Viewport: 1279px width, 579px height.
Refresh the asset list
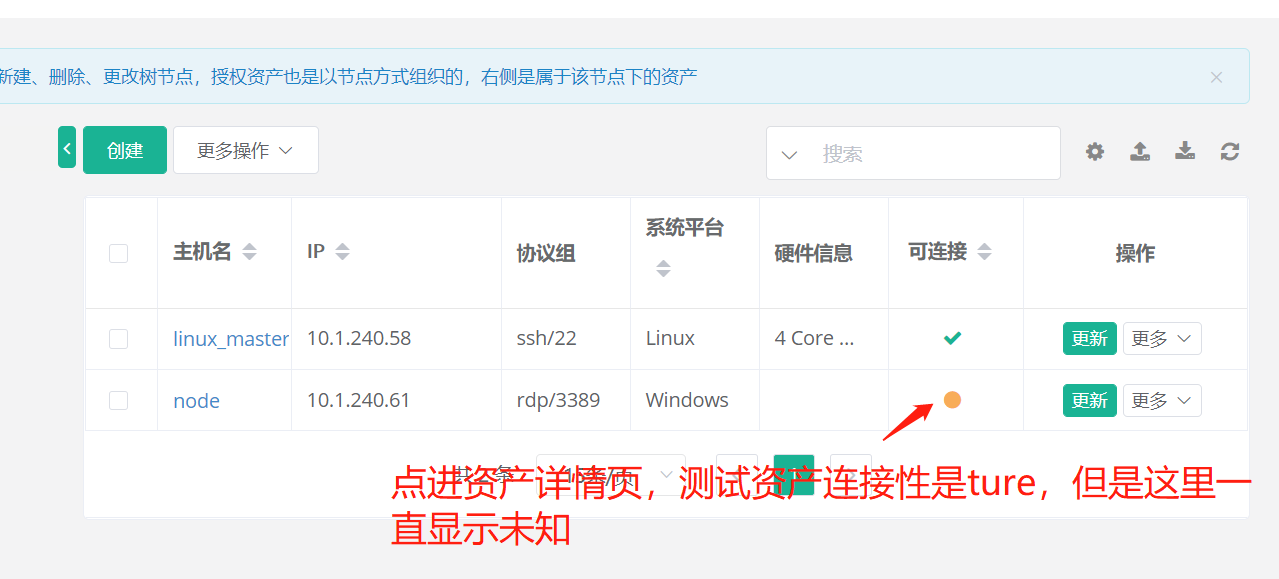pyautogui.click(x=1230, y=152)
